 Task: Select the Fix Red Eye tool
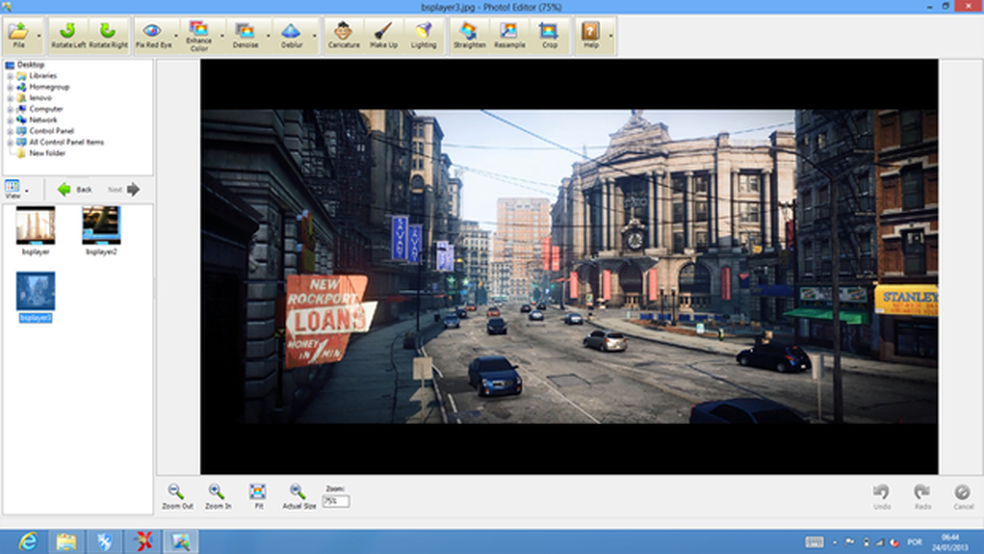[152, 35]
